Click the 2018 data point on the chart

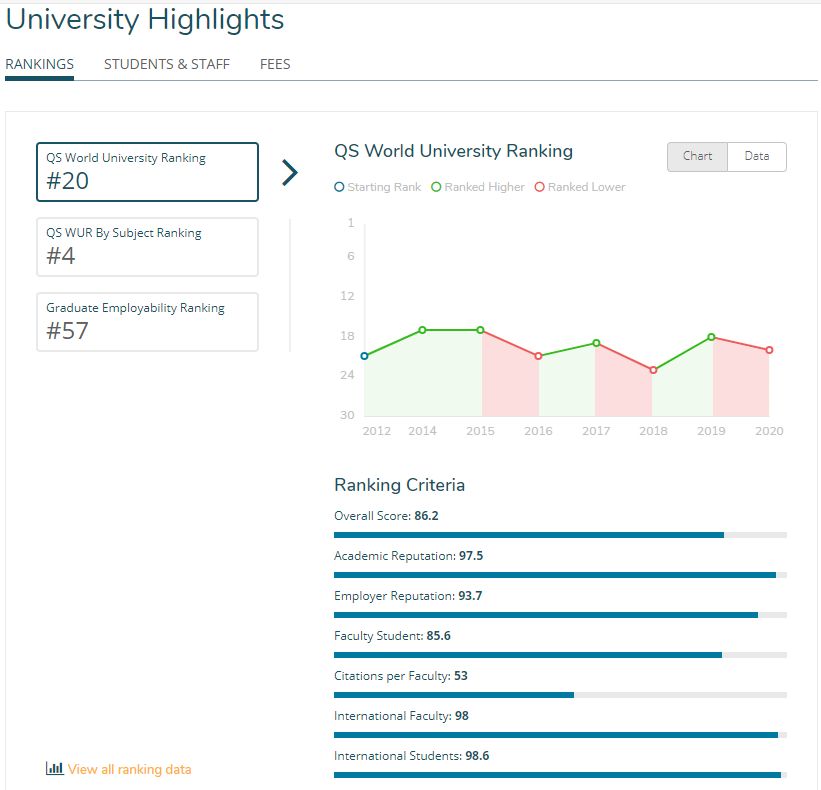(653, 370)
